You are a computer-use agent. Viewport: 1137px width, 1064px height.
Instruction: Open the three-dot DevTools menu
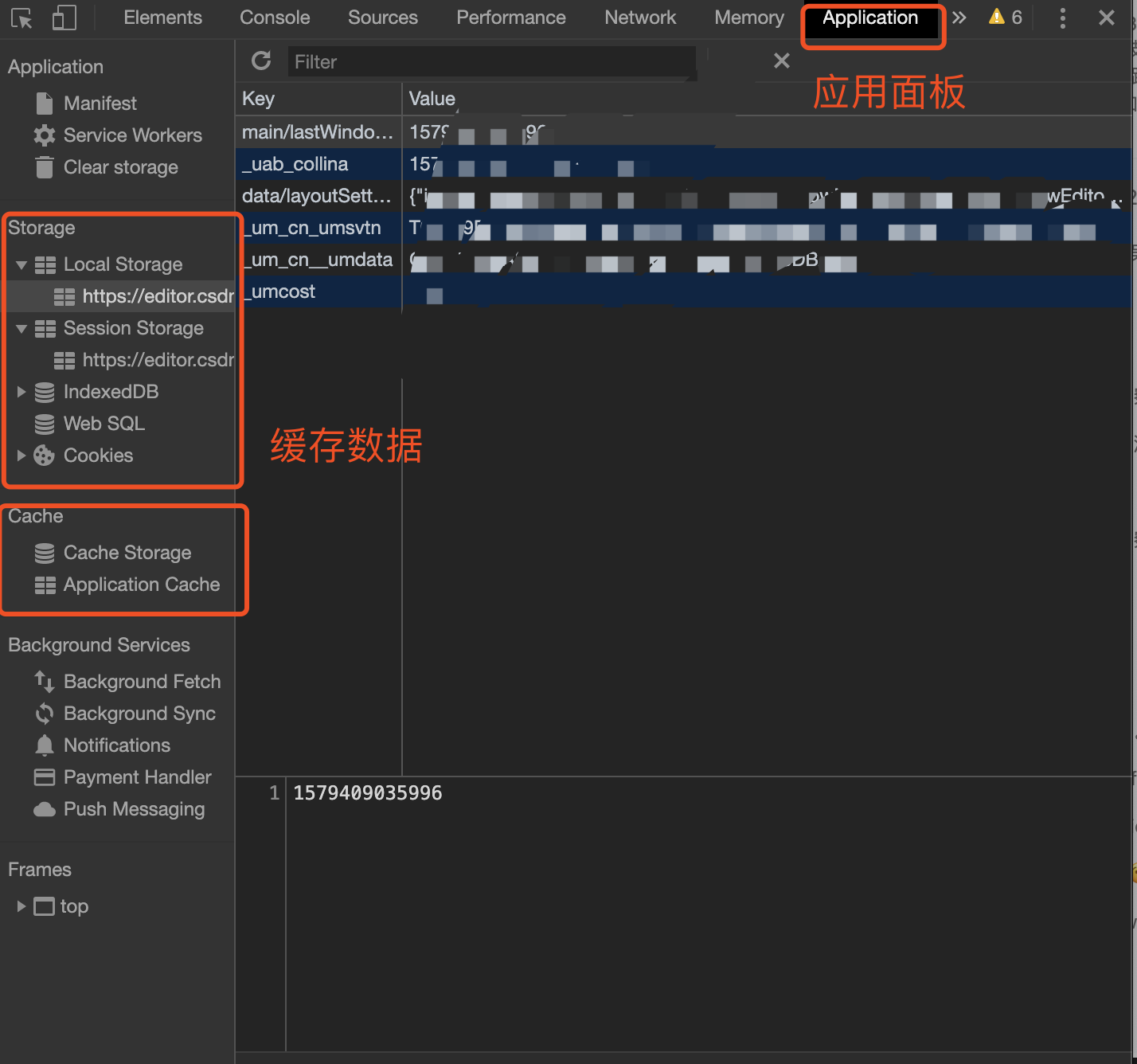[x=1063, y=18]
